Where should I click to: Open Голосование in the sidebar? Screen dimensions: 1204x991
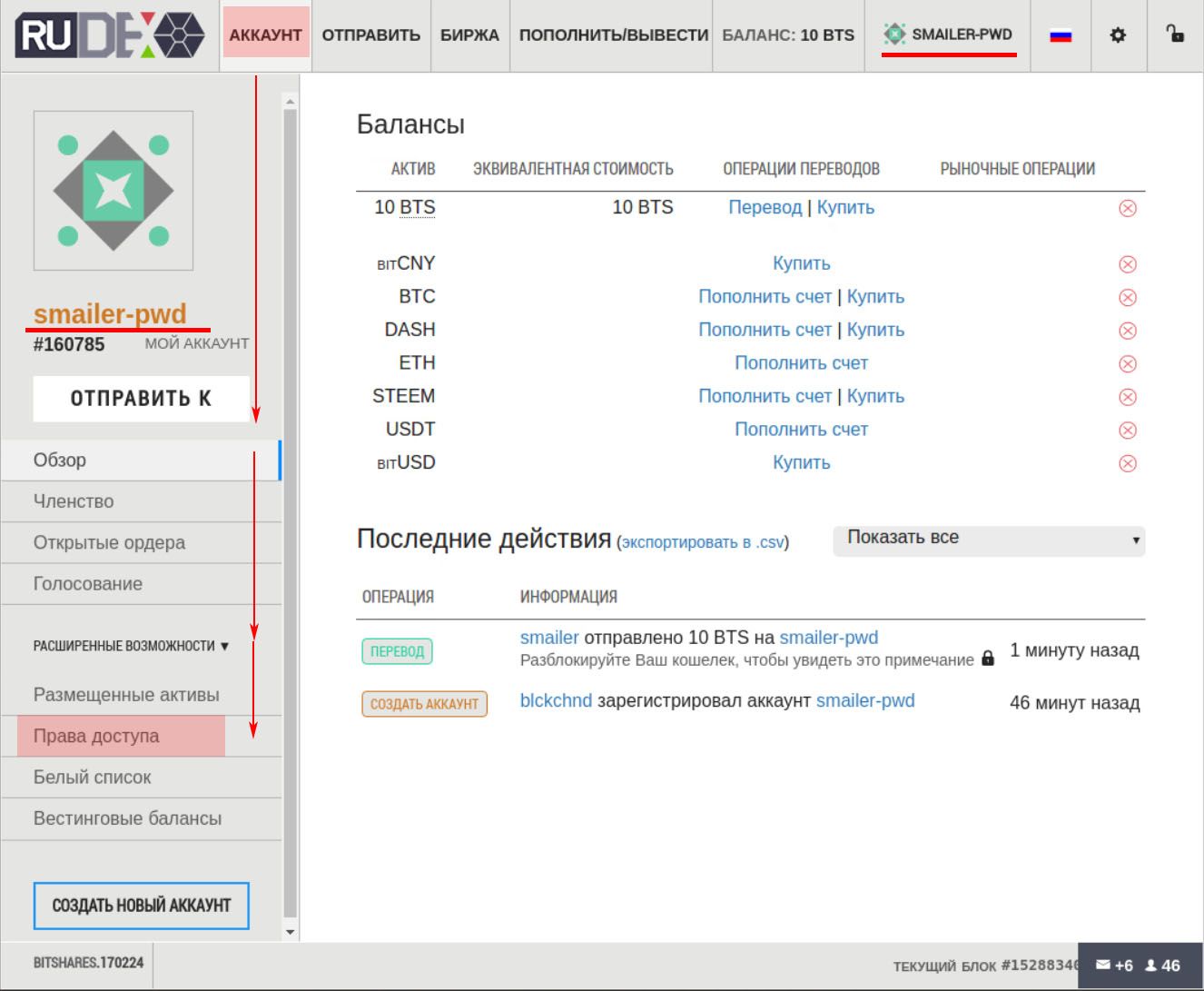141,584
